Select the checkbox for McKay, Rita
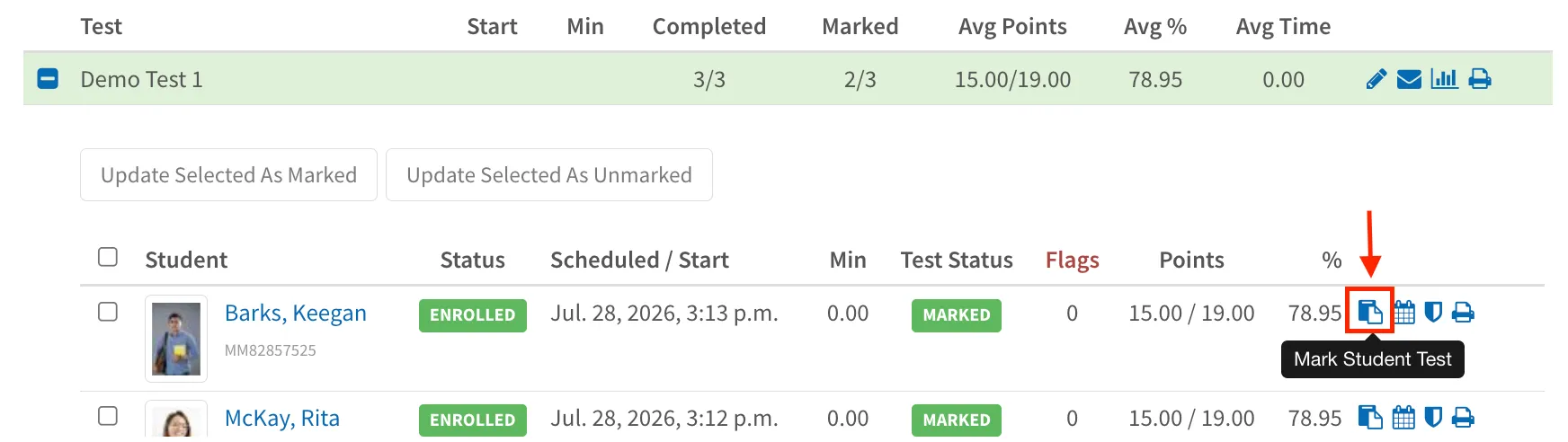Image resolution: width=1568 pixels, height=442 pixels. tap(108, 416)
